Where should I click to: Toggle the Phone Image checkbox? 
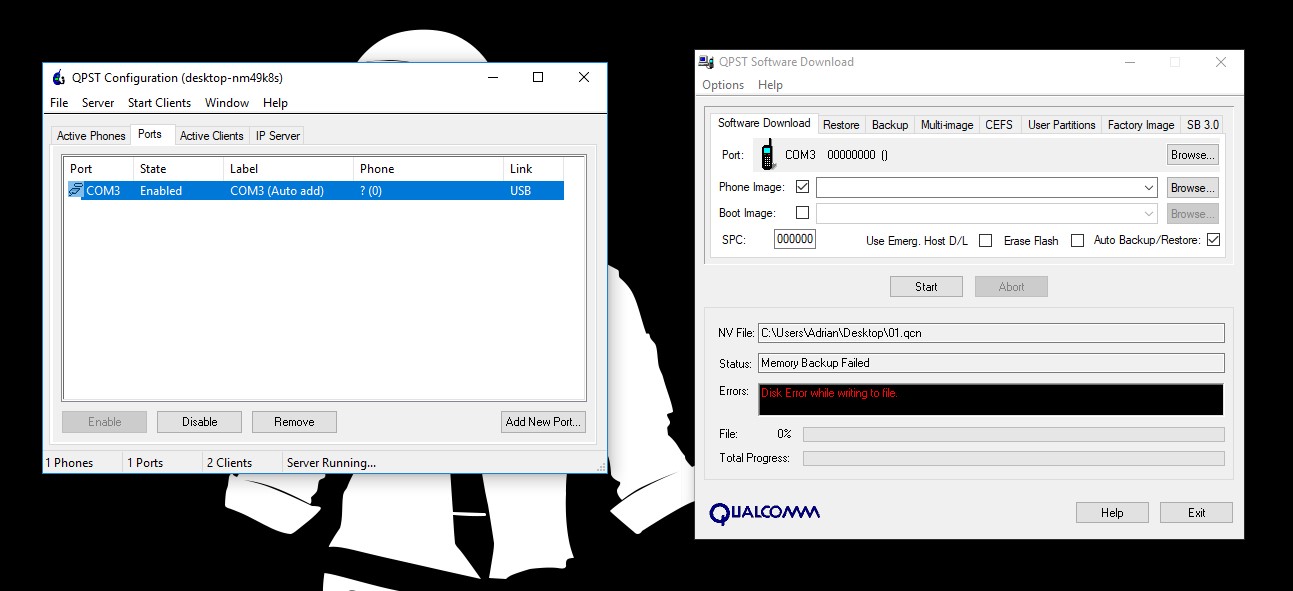(802, 187)
